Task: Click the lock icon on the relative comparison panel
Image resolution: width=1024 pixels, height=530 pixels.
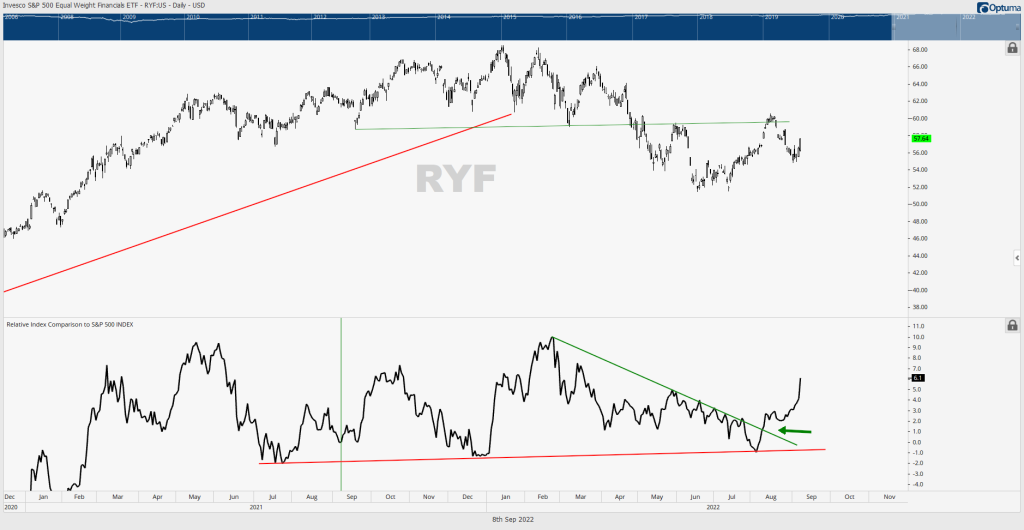Action: [x=1012, y=325]
